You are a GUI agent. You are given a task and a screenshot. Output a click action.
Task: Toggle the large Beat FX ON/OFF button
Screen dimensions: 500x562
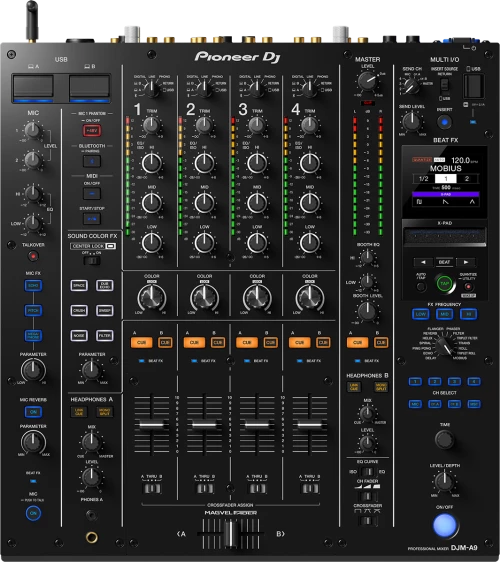click(444, 525)
